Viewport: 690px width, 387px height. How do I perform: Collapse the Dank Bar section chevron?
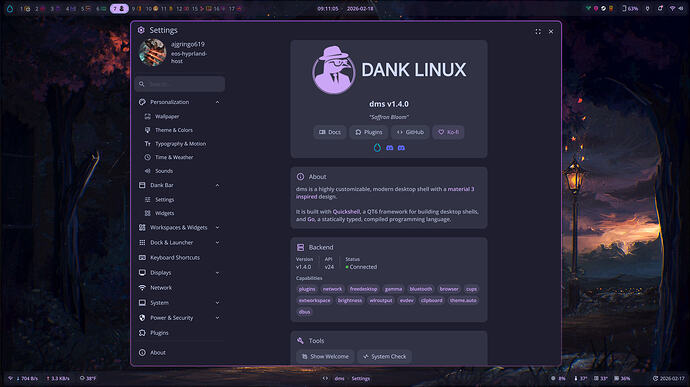point(217,185)
